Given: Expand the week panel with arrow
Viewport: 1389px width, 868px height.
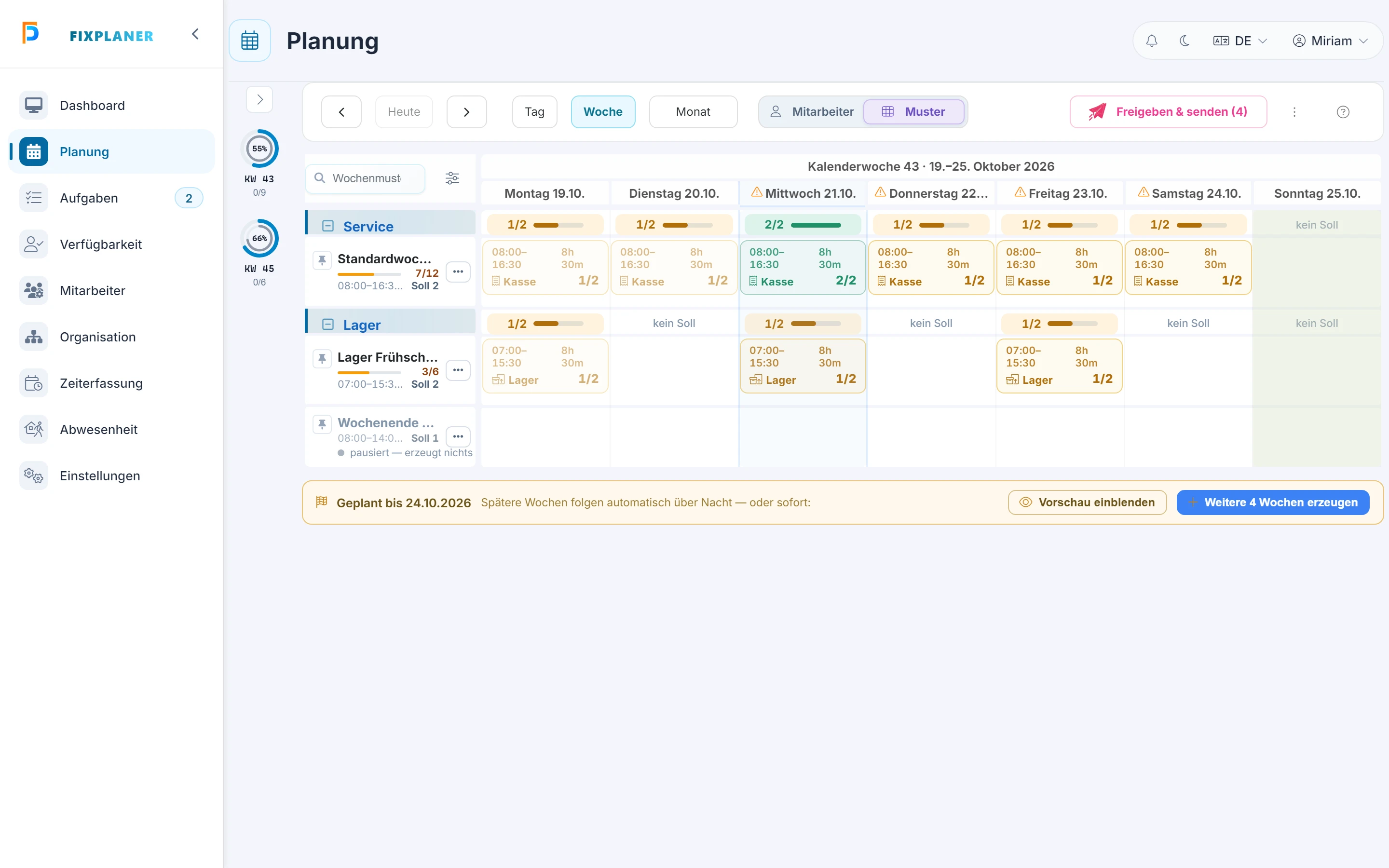Looking at the screenshot, I should [x=259, y=99].
